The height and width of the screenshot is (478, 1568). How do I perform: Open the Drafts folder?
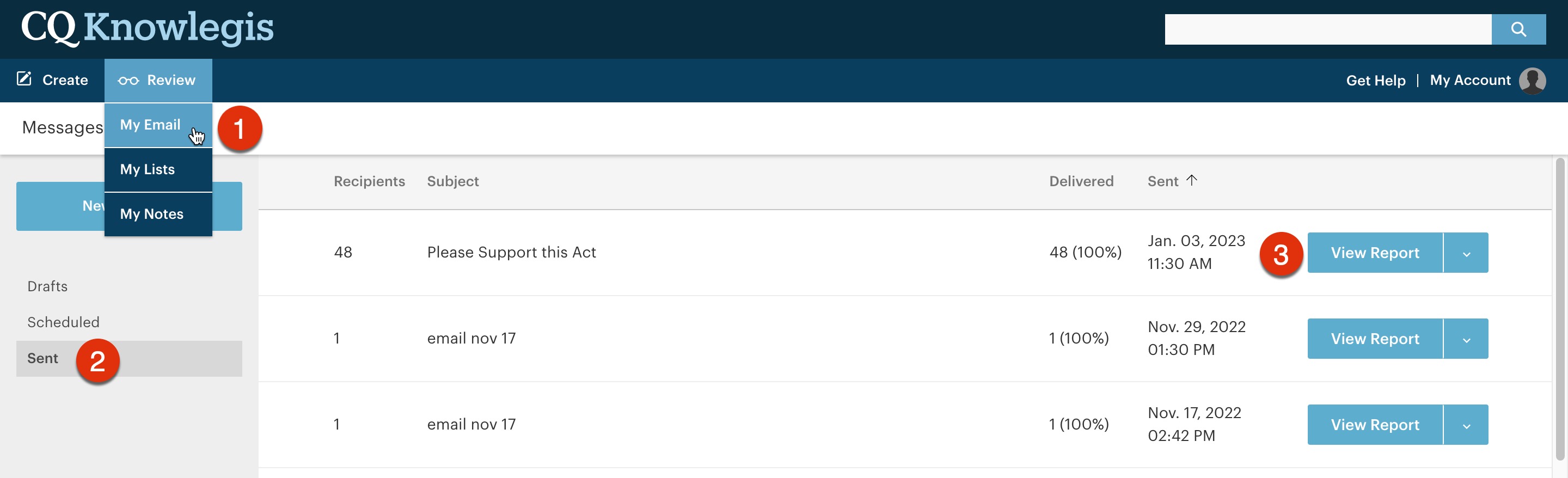click(47, 286)
